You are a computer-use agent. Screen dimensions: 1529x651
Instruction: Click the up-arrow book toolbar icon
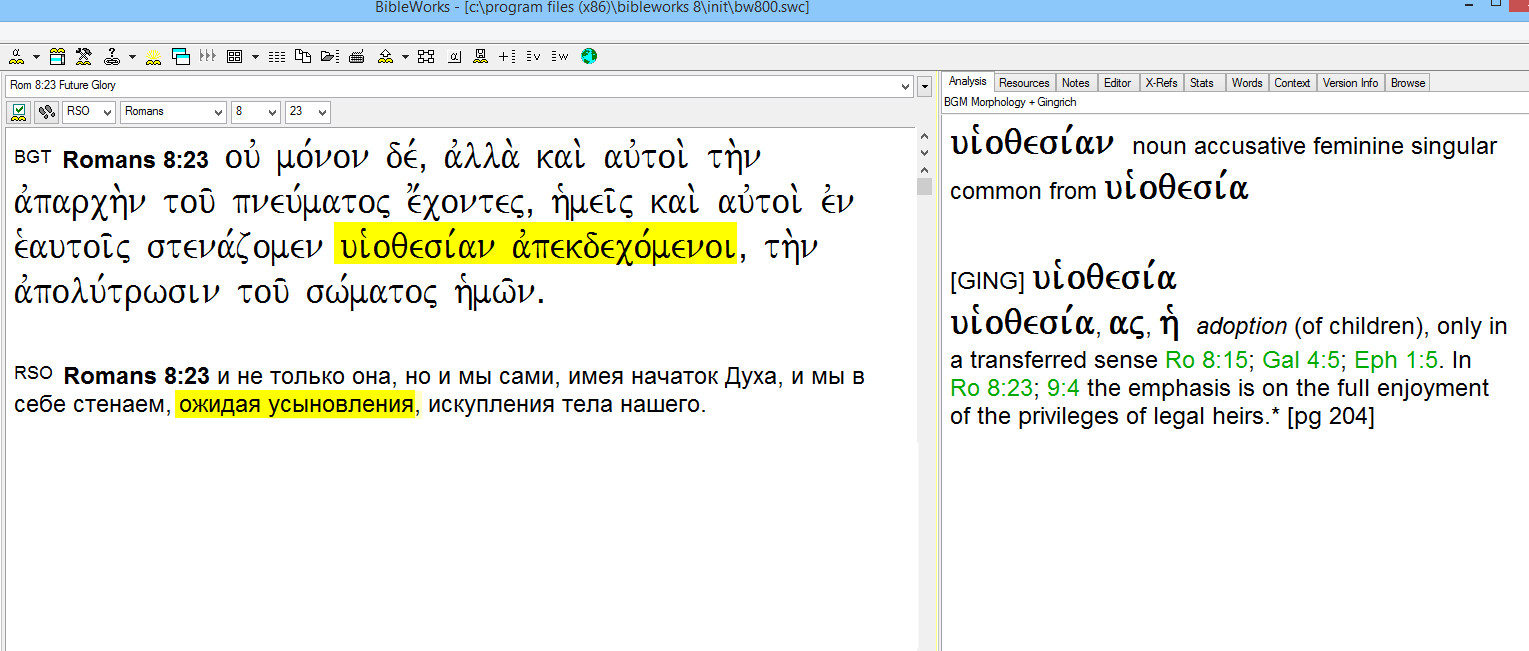tap(385, 56)
